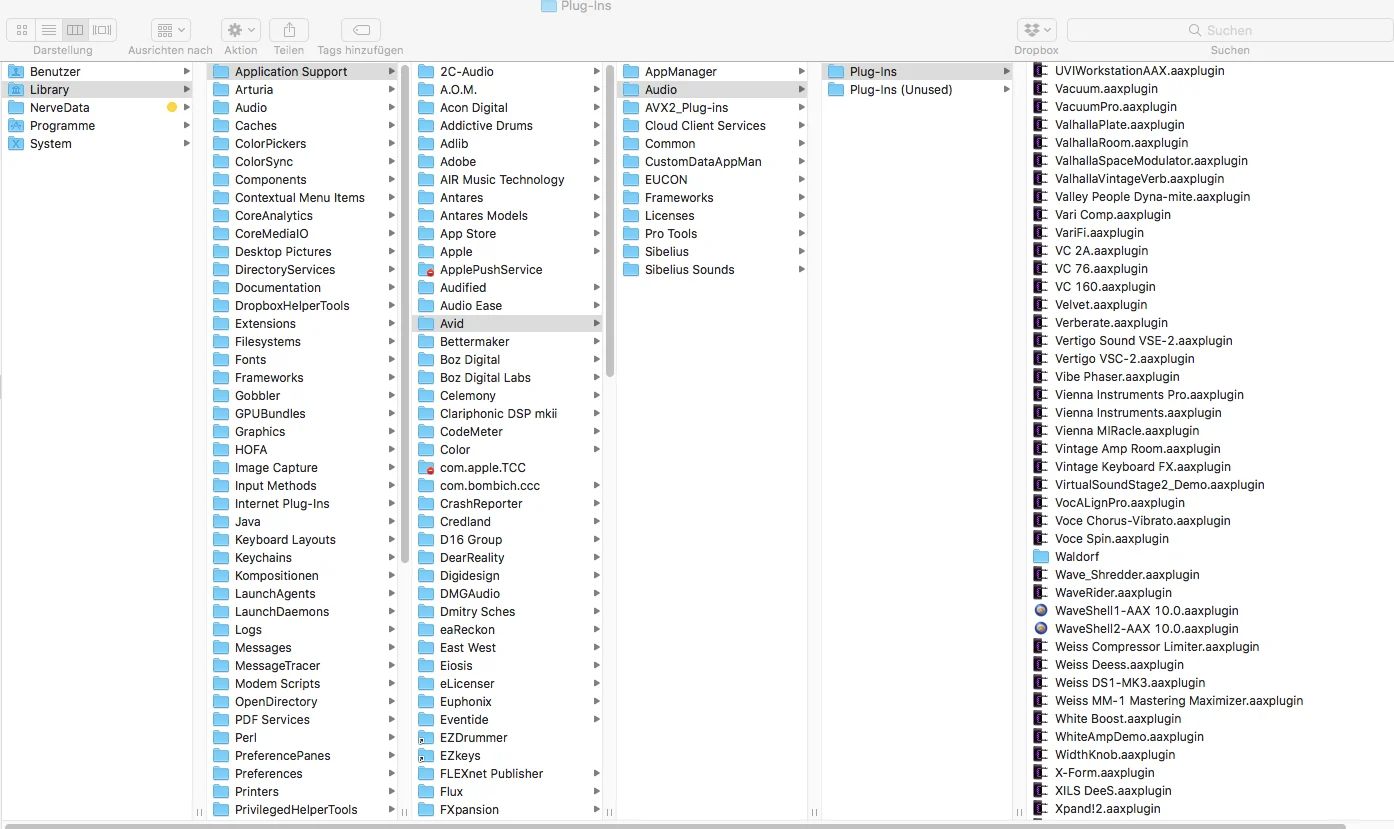
Task: Select the Audio folder under Avid
Action: coord(713,89)
